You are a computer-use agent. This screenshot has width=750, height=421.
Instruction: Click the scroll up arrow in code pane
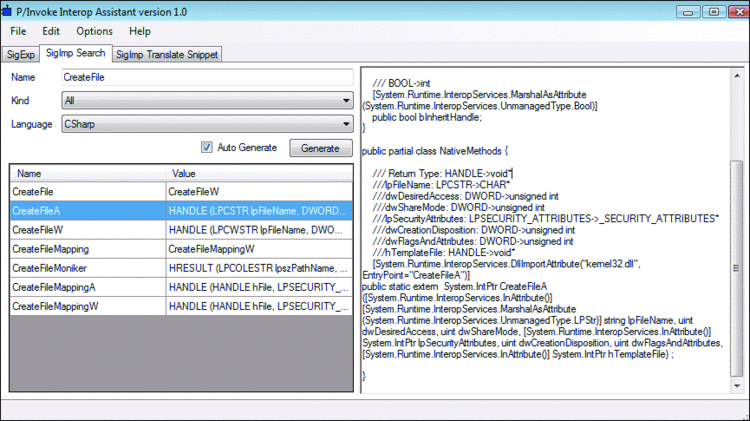(737, 76)
